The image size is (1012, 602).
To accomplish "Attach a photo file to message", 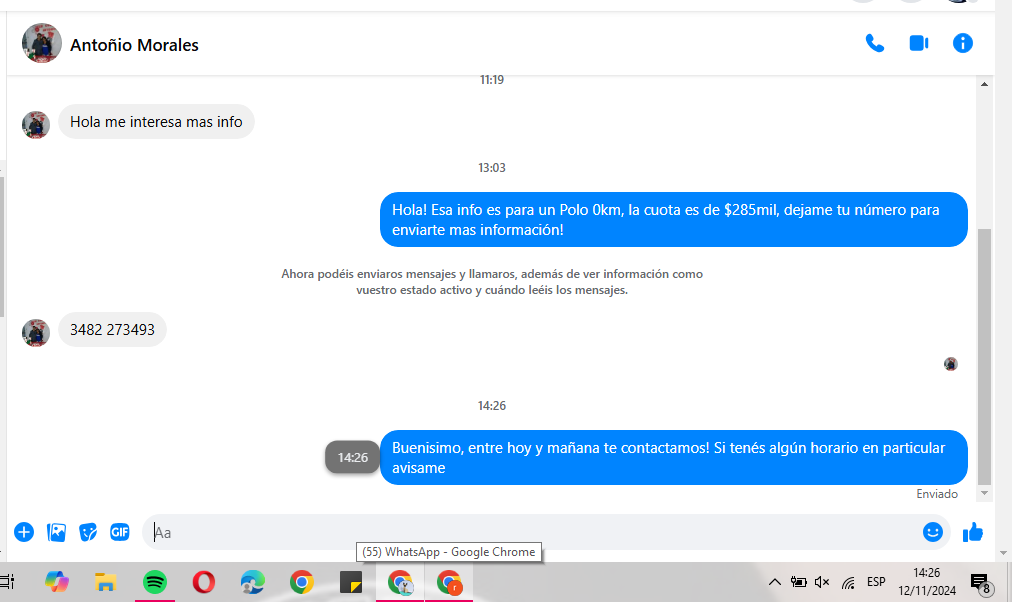I will point(56,532).
